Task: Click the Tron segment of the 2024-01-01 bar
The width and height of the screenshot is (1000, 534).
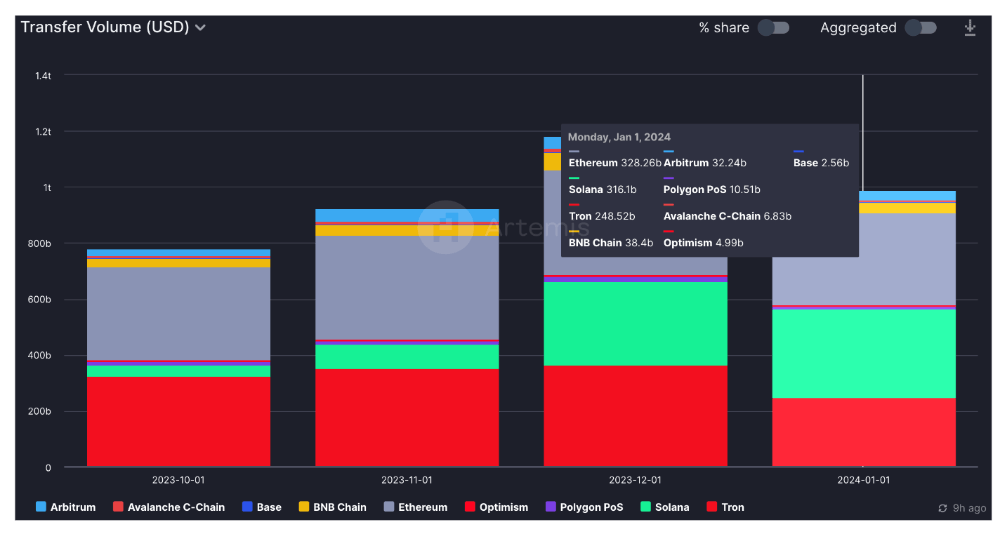Action: coord(864,433)
